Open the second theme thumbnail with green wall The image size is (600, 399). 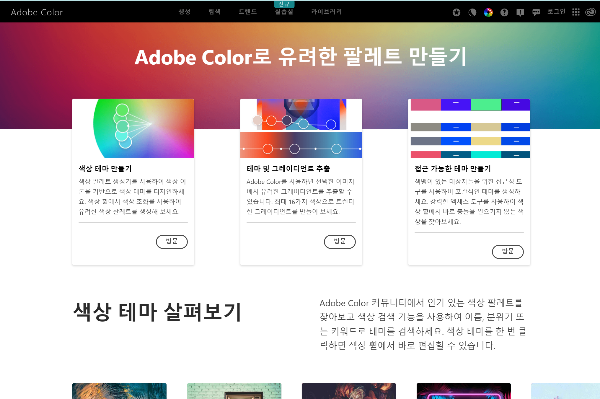coord(234,391)
